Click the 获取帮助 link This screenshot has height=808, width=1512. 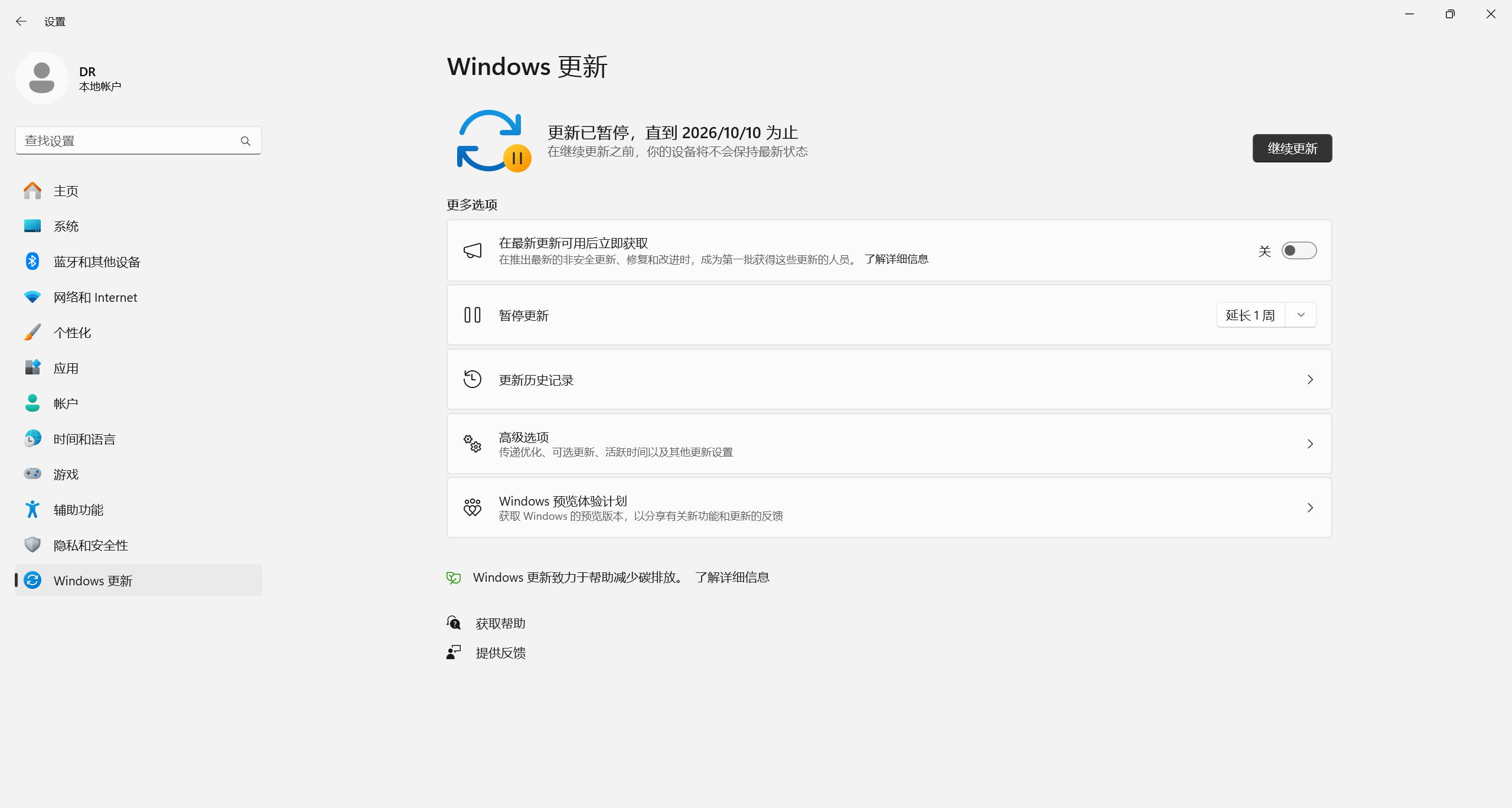coord(500,624)
